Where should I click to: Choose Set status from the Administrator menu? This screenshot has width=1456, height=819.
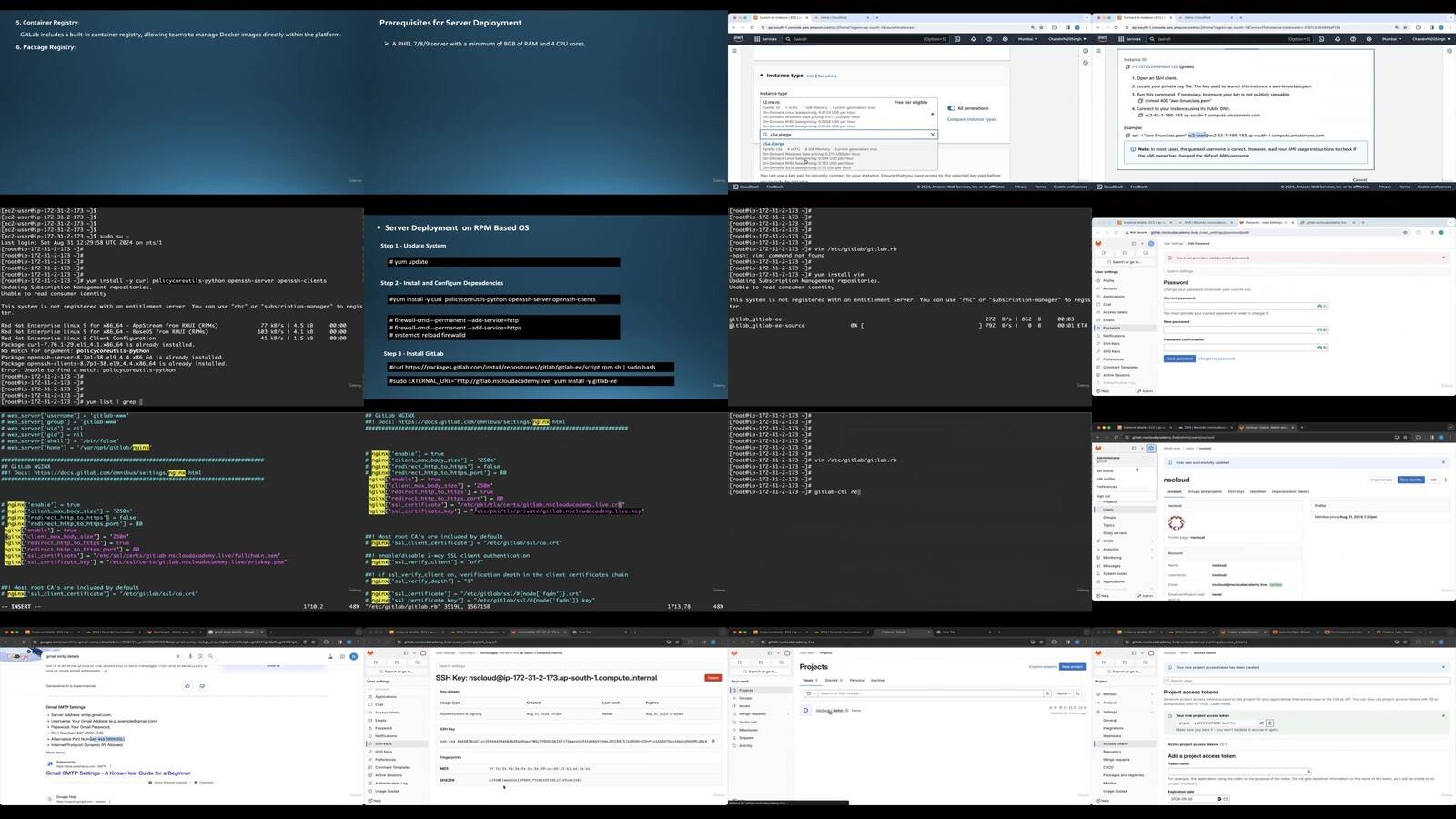click(x=1105, y=470)
